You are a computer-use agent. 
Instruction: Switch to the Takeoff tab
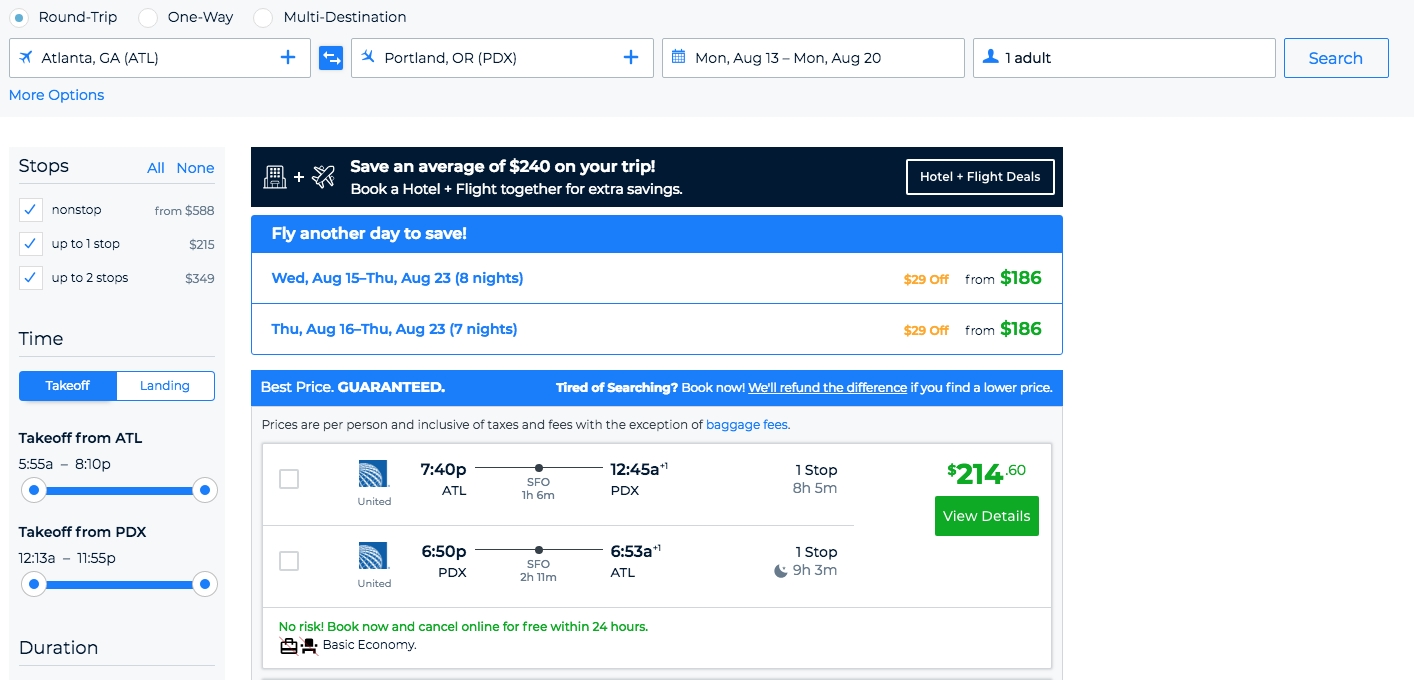pos(68,386)
